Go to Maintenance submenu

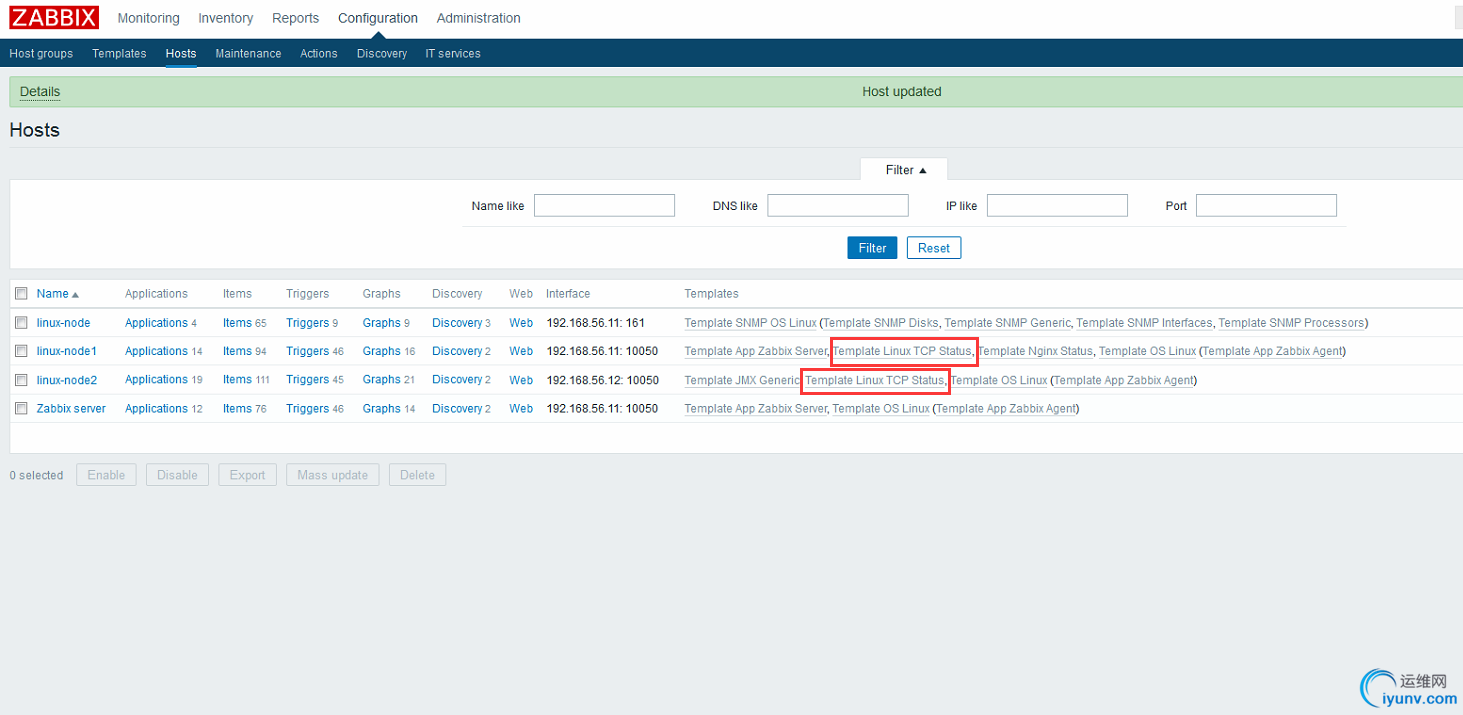[x=248, y=54]
